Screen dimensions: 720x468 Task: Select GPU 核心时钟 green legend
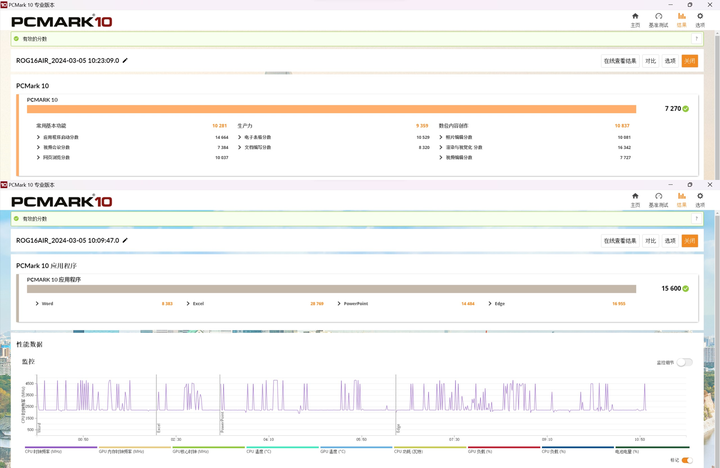[x=208, y=450]
